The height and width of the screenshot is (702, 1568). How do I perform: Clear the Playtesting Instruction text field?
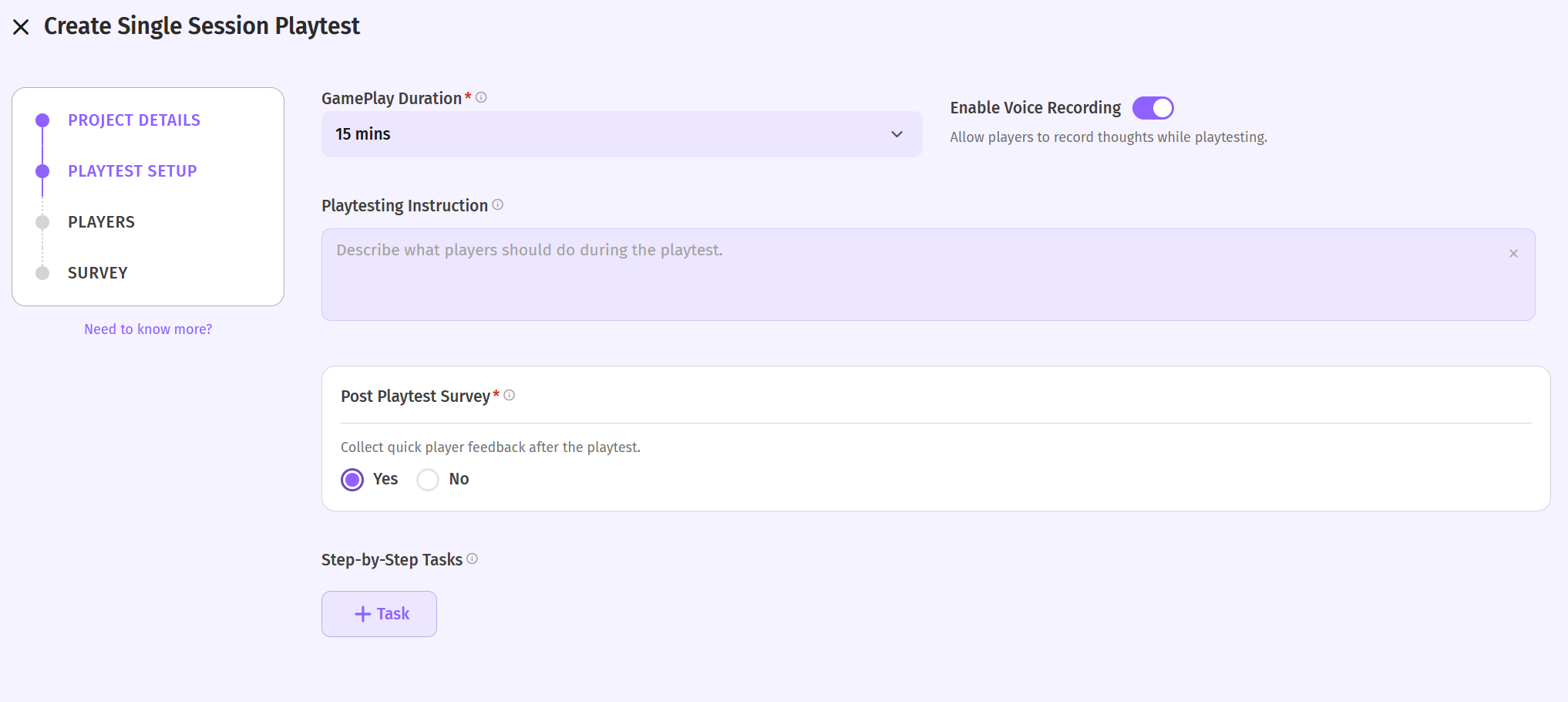pos(1513,254)
